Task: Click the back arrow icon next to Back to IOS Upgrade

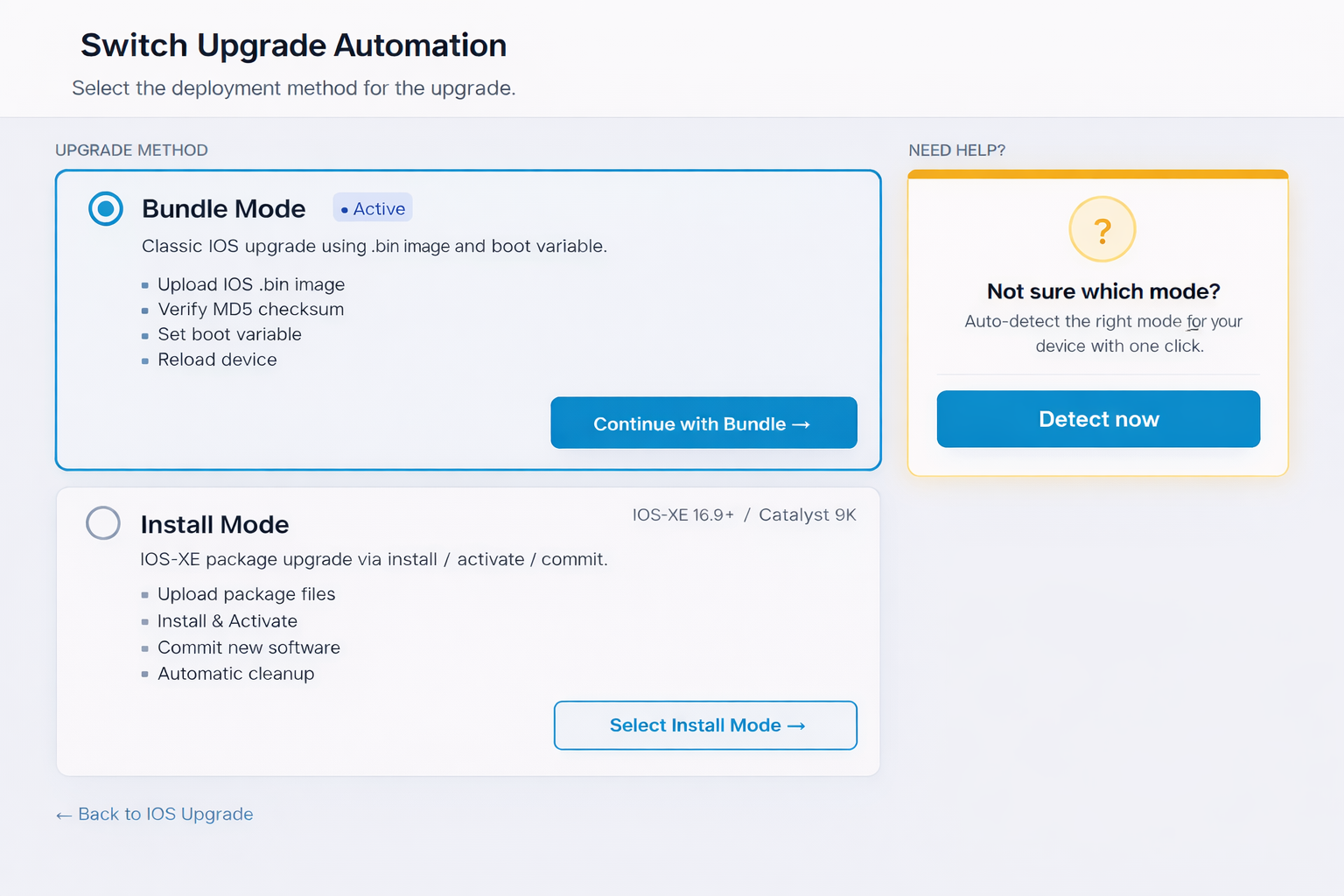Action: (x=62, y=815)
